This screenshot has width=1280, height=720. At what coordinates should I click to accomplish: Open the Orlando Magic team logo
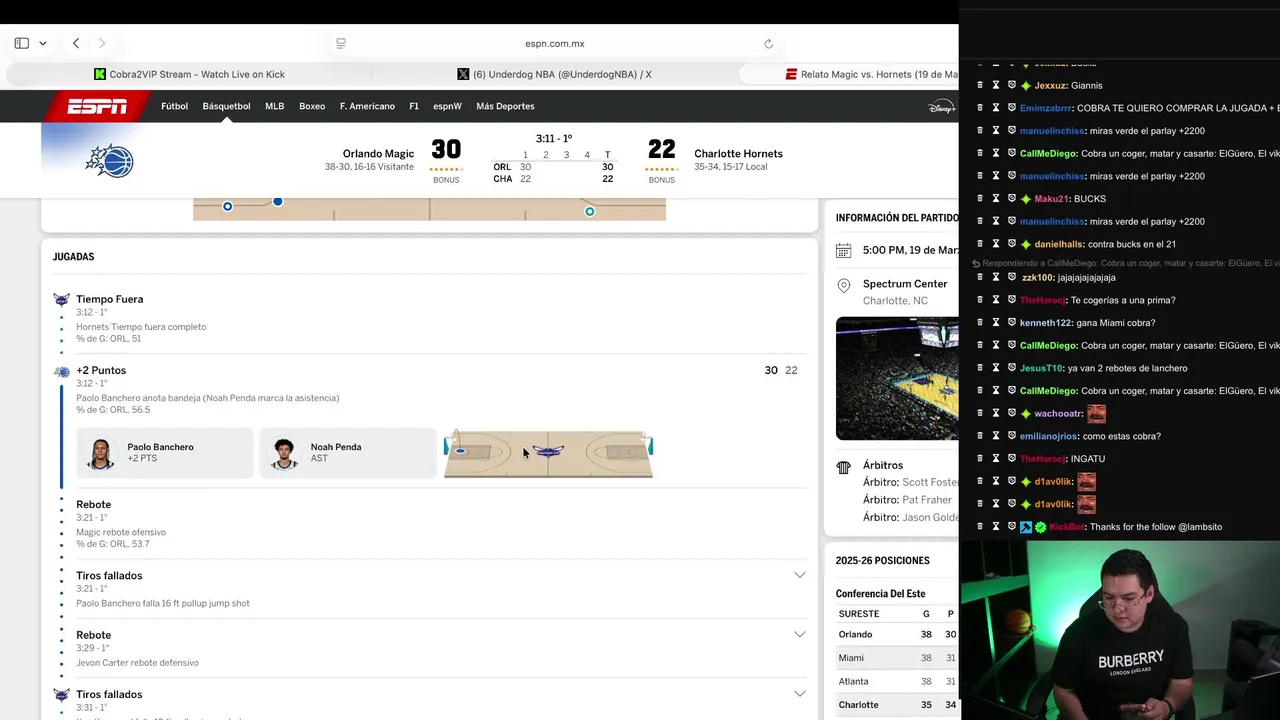(109, 161)
